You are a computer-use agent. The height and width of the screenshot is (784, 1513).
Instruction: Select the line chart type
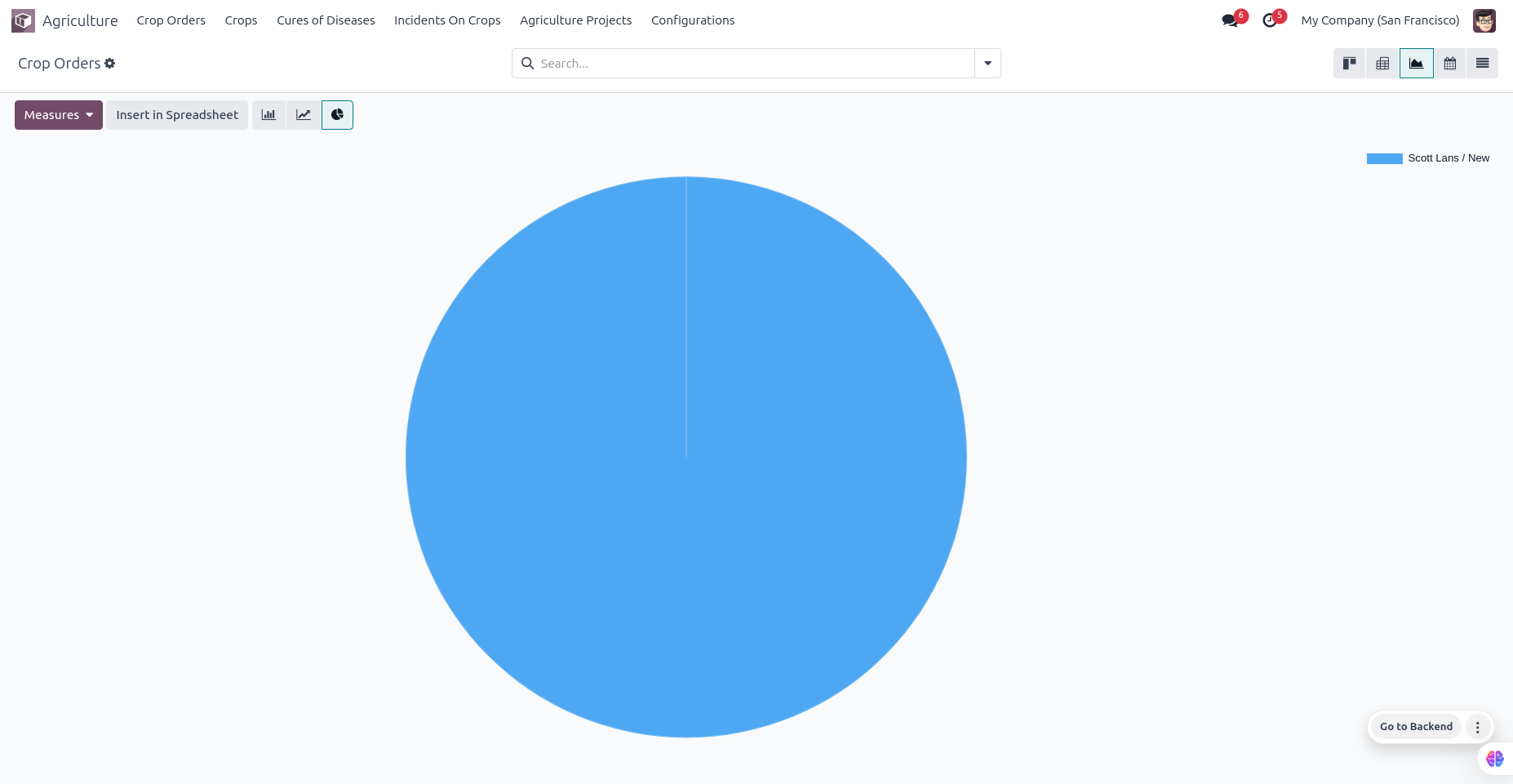pos(304,115)
